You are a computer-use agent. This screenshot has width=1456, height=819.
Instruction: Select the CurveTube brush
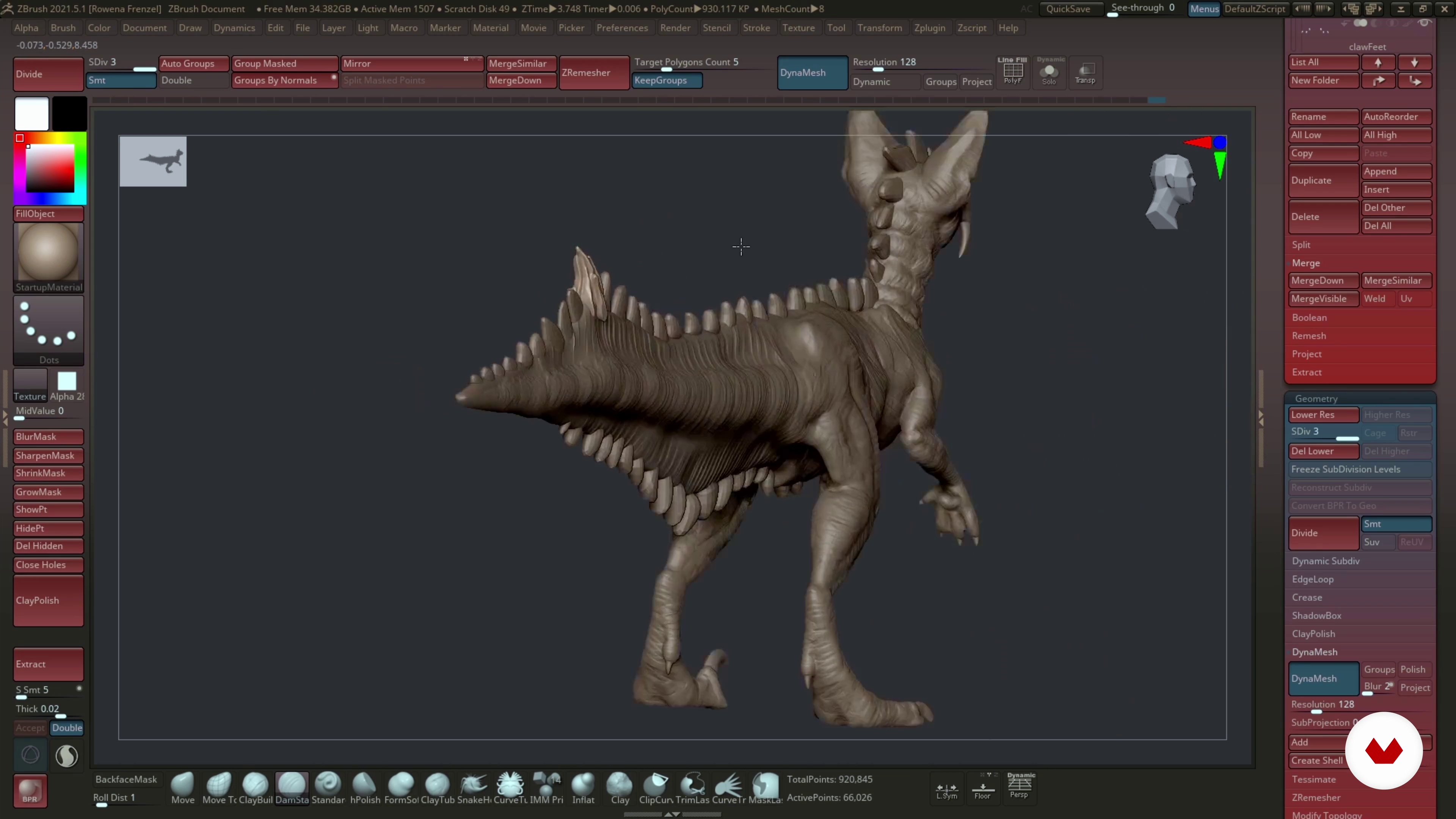(x=510, y=788)
